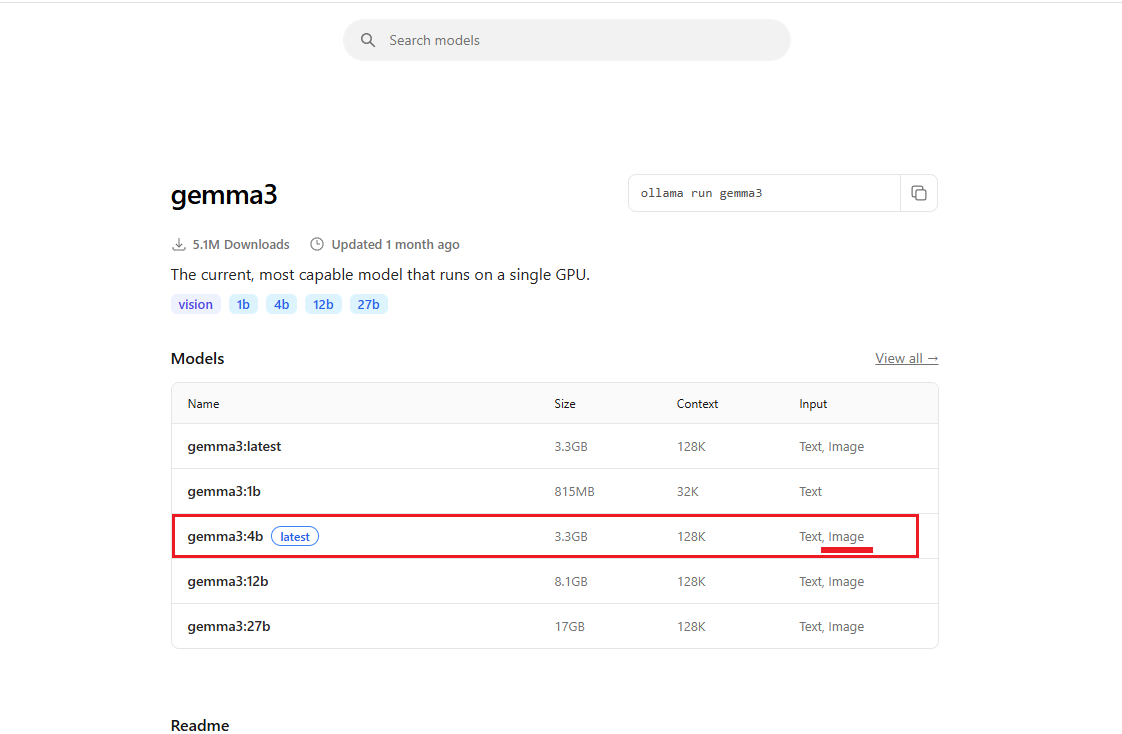Image resolution: width=1122 pixels, height=734 pixels.
Task: Click the Models section heading
Action: pyautogui.click(x=197, y=358)
